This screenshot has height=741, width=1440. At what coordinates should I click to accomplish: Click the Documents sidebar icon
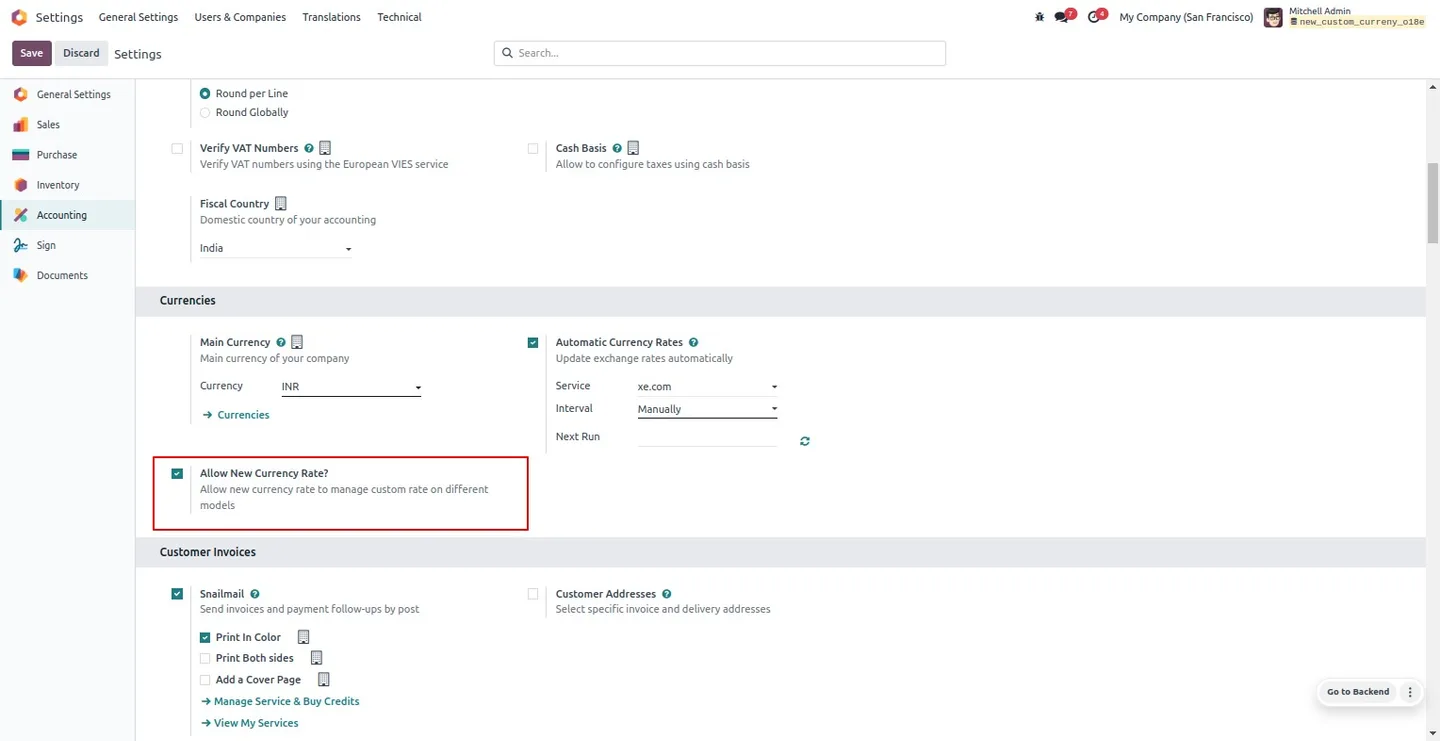click(20, 275)
